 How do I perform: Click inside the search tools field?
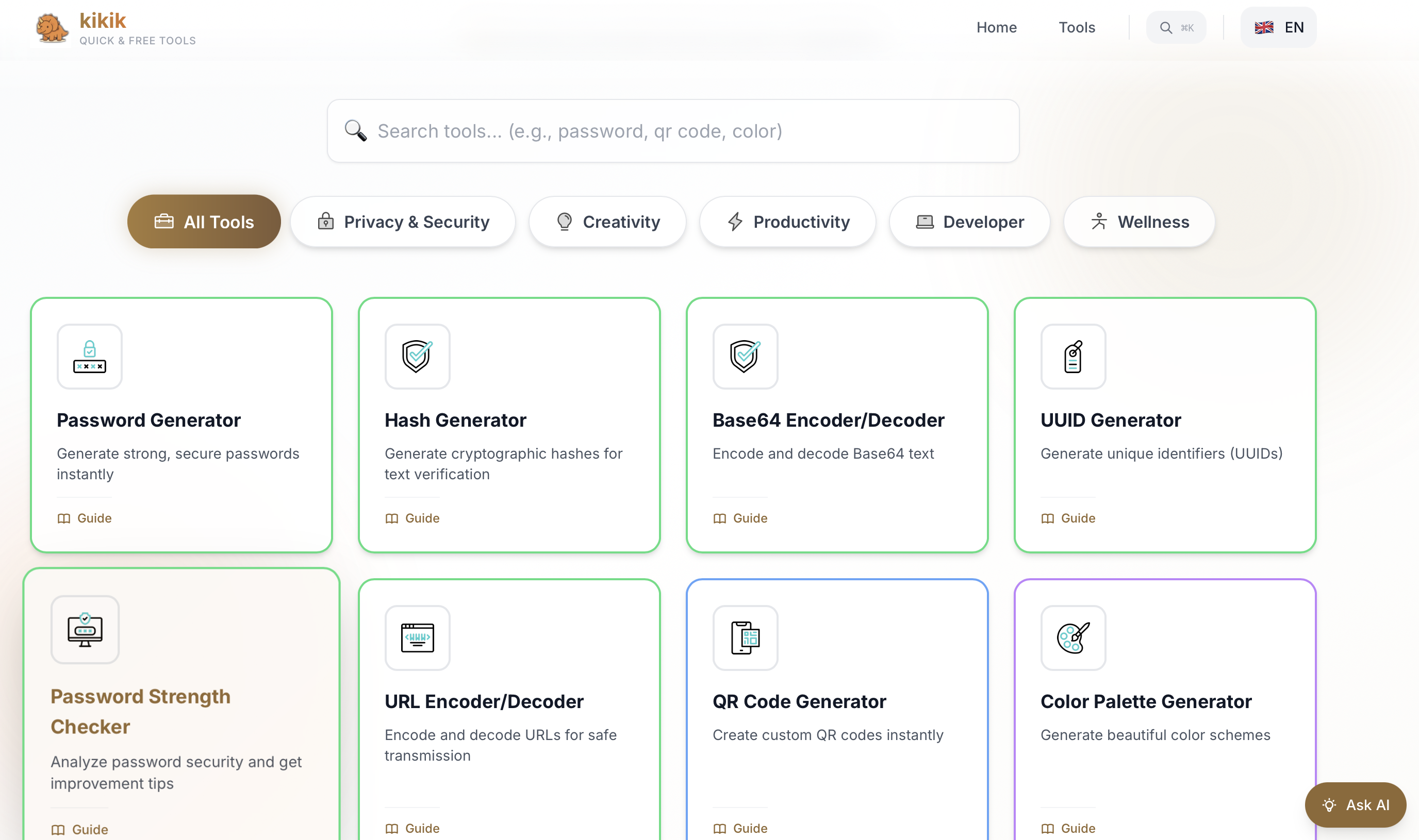click(673, 131)
